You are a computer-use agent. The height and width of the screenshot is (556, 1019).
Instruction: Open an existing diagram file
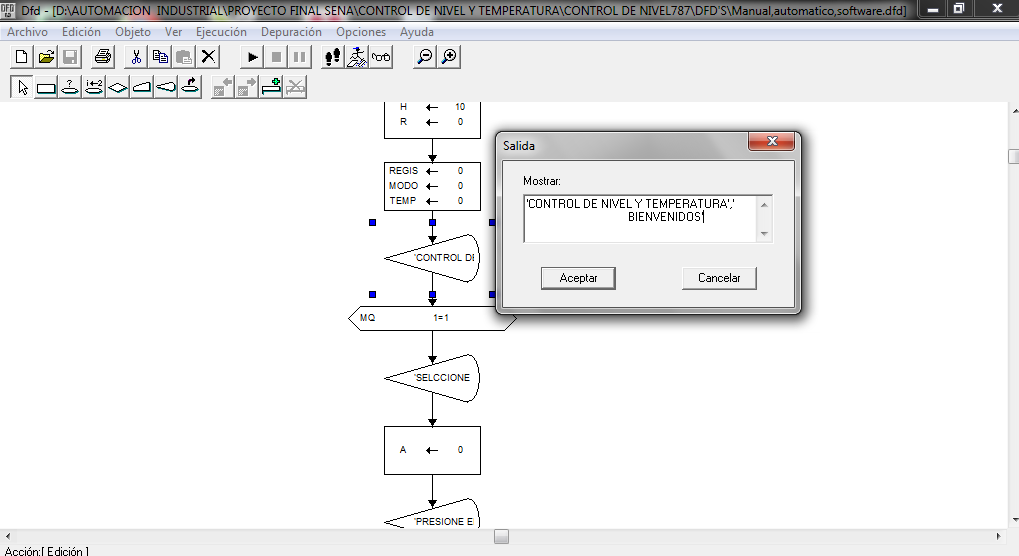pyautogui.click(x=46, y=57)
